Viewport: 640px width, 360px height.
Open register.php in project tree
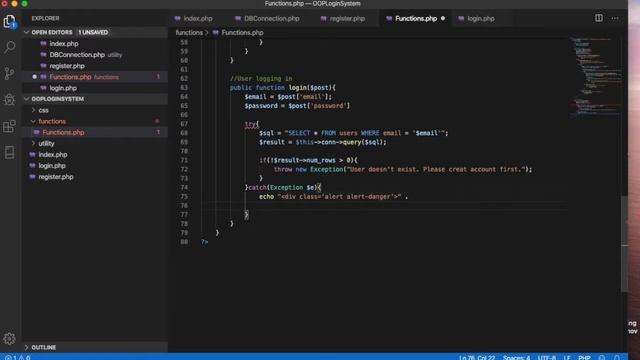[x=95, y=177]
